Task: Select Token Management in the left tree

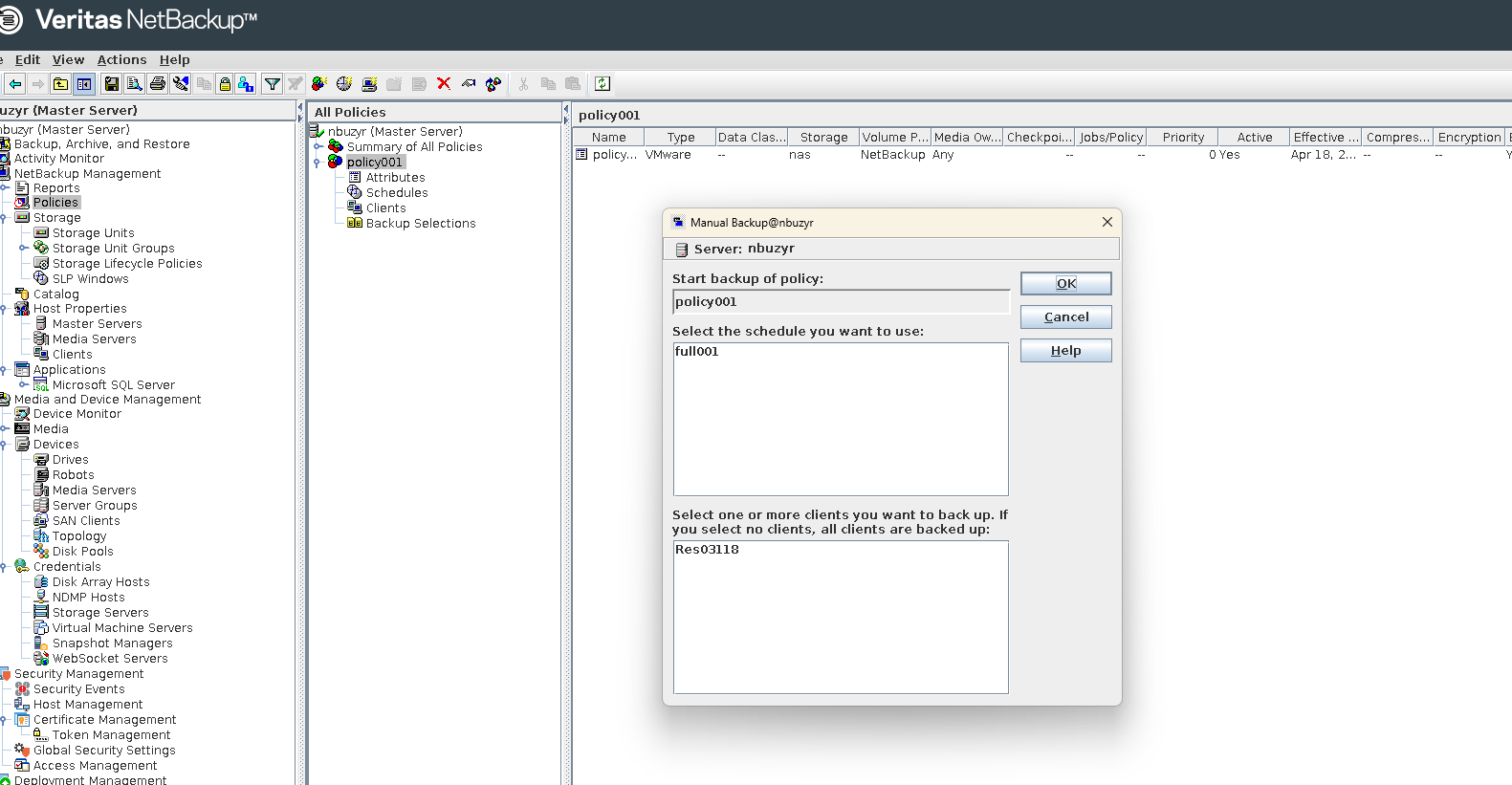Action: click(x=111, y=735)
